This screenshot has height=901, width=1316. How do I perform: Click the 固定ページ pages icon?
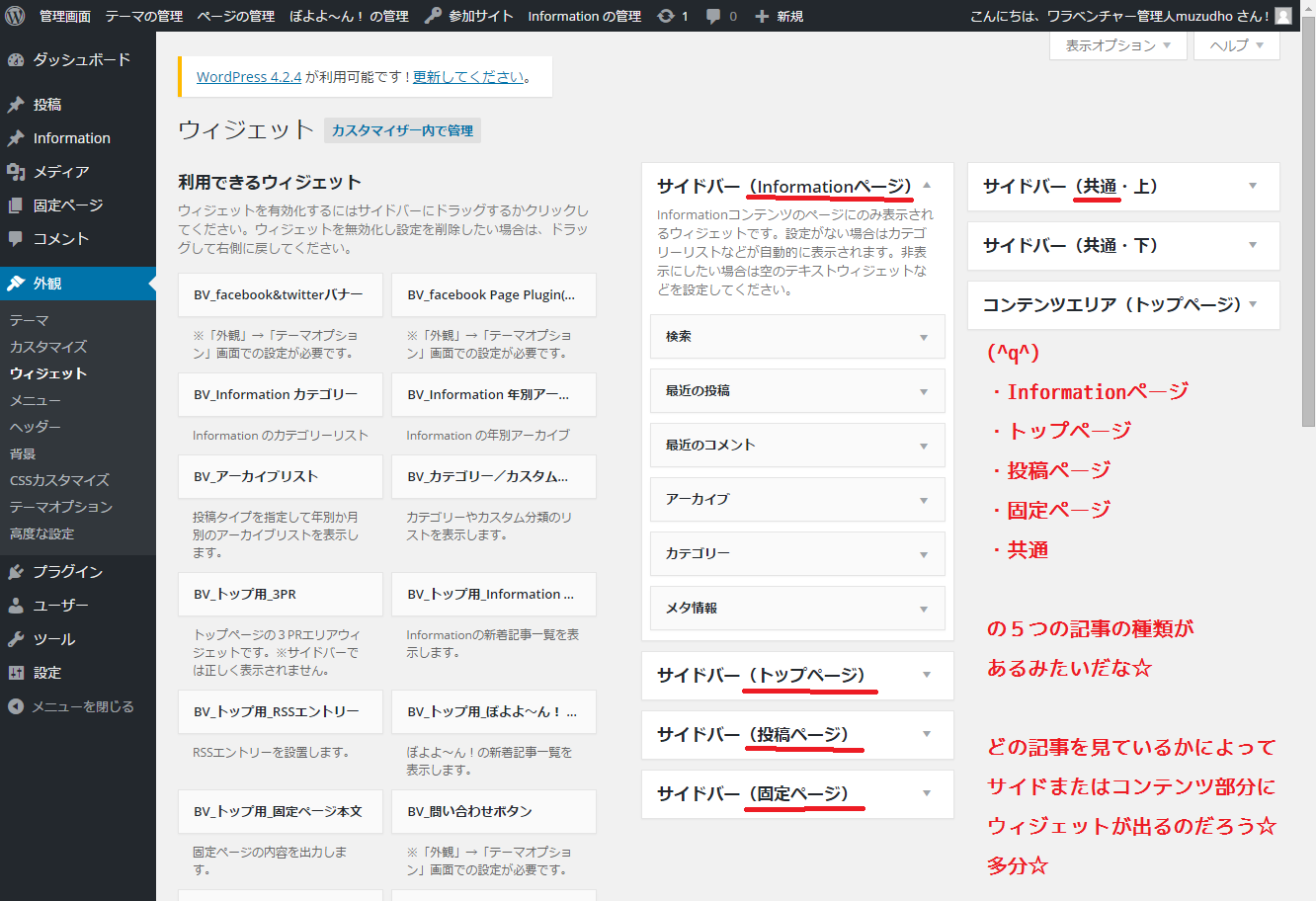pyautogui.click(x=16, y=205)
